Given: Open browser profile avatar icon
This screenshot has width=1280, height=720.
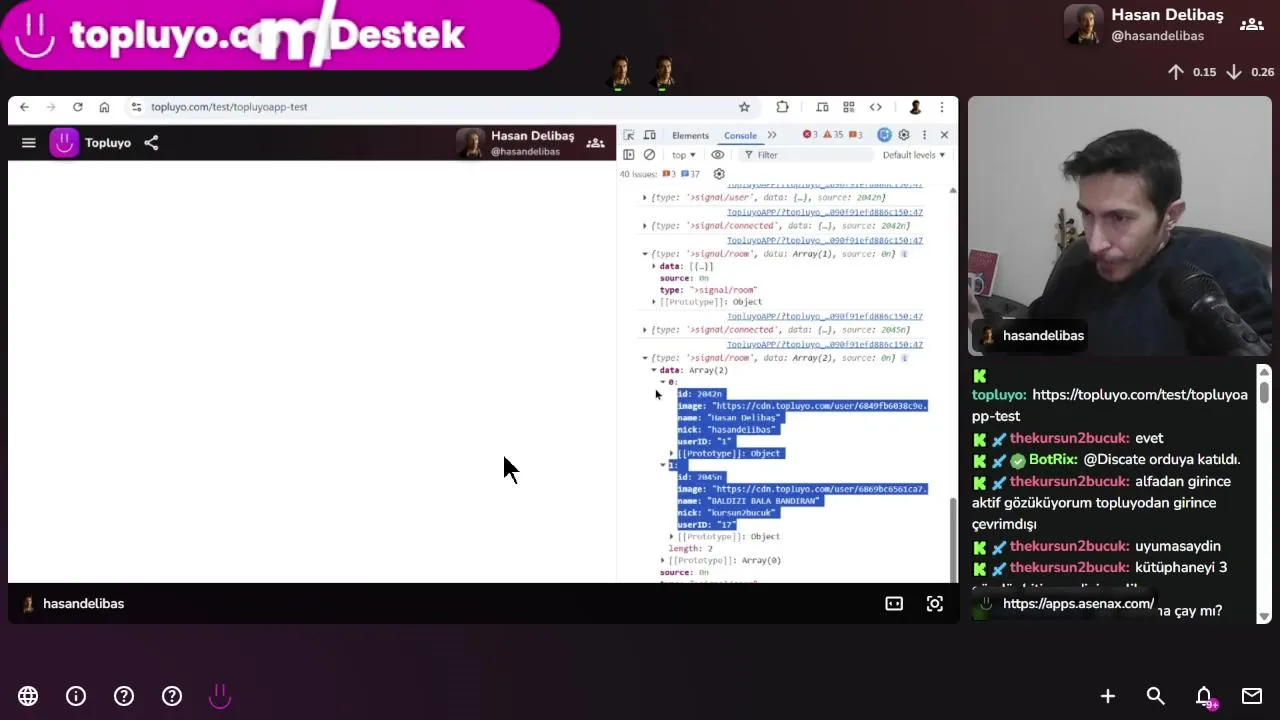Looking at the screenshot, I should point(914,107).
